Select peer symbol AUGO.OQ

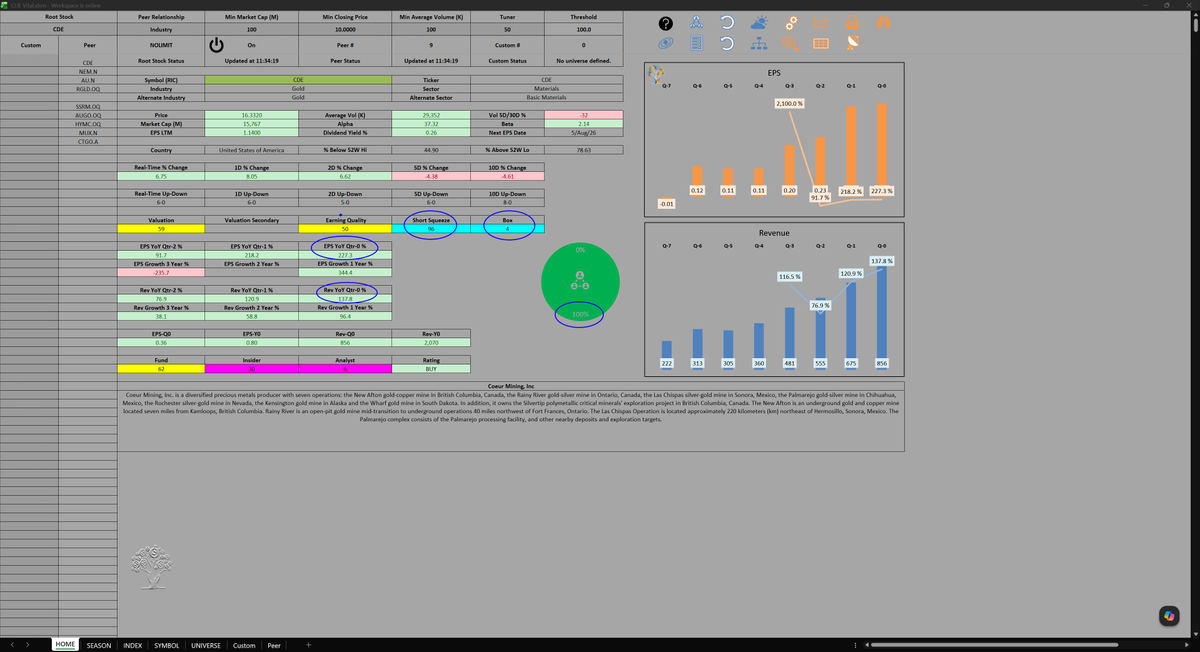[x=88, y=115]
